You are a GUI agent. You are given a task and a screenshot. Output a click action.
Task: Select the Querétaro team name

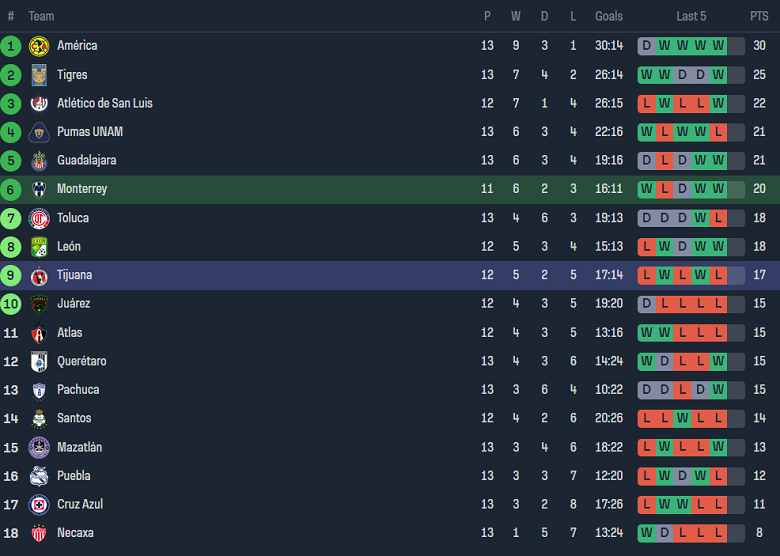click(x=81, y=361)
